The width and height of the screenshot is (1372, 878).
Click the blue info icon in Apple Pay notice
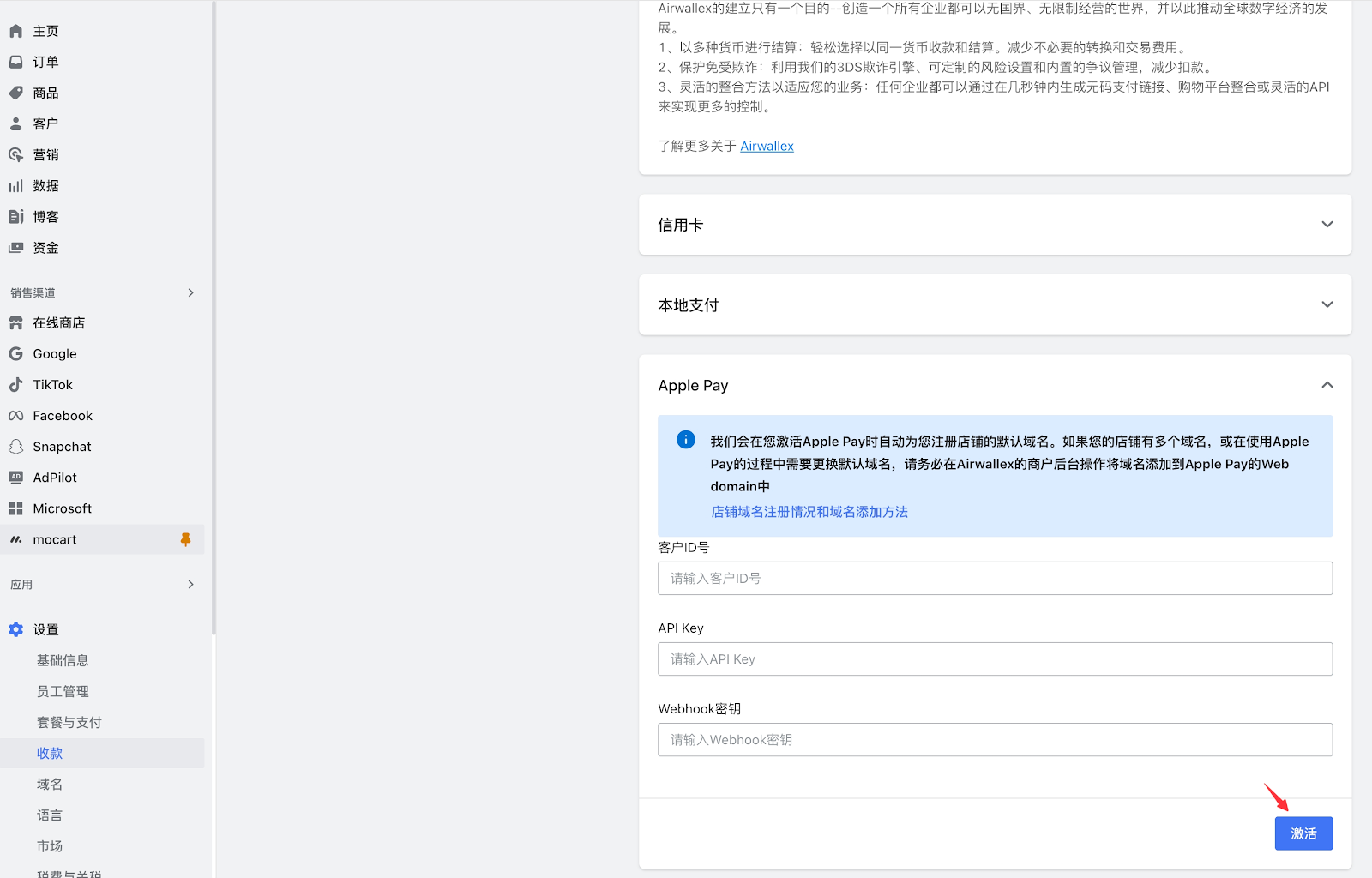686,440
